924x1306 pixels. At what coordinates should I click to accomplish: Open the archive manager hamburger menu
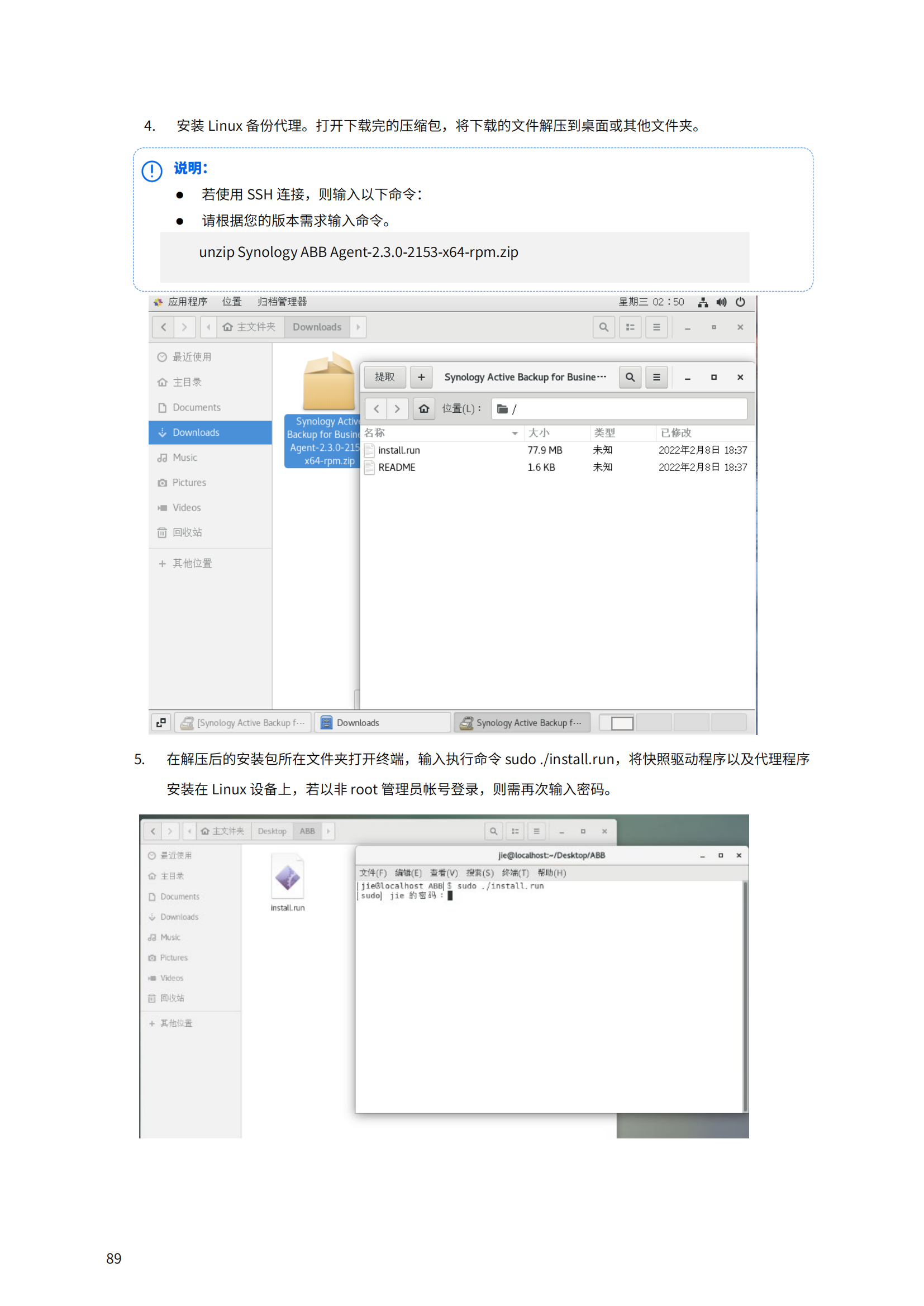coord(656,377)
